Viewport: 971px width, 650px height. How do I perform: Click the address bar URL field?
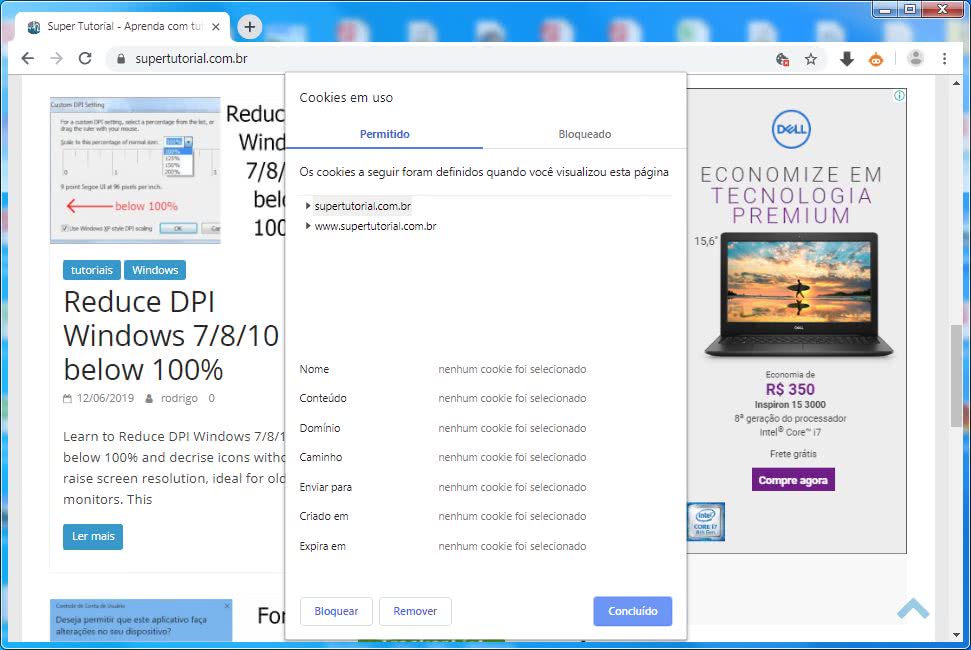point(433,59)
